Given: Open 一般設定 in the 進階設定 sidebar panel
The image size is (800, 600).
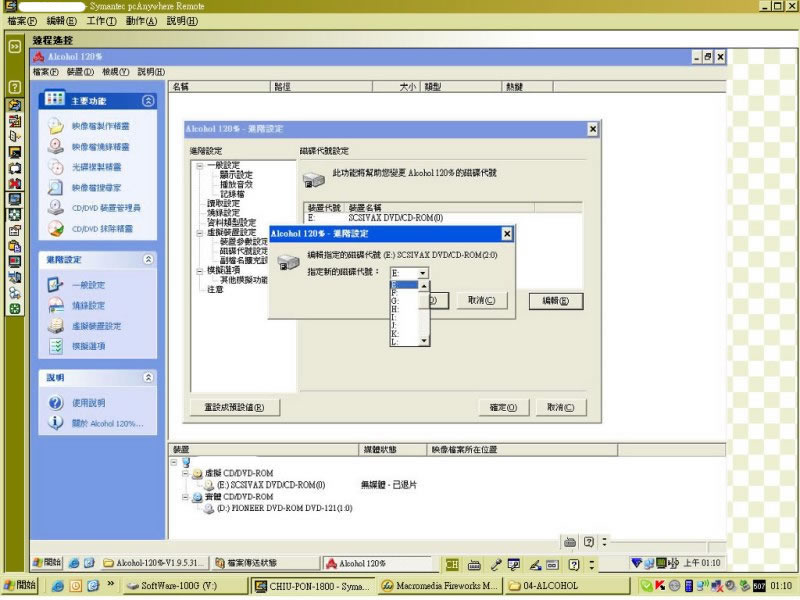Looking at the screenshot, I should click(x=88, y=285).
